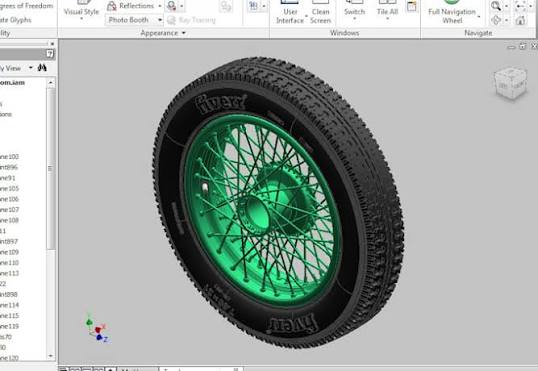The height and width of the screenshot is (371, 538).
Task: Click the Home View icon
Action: pos(521,20)
